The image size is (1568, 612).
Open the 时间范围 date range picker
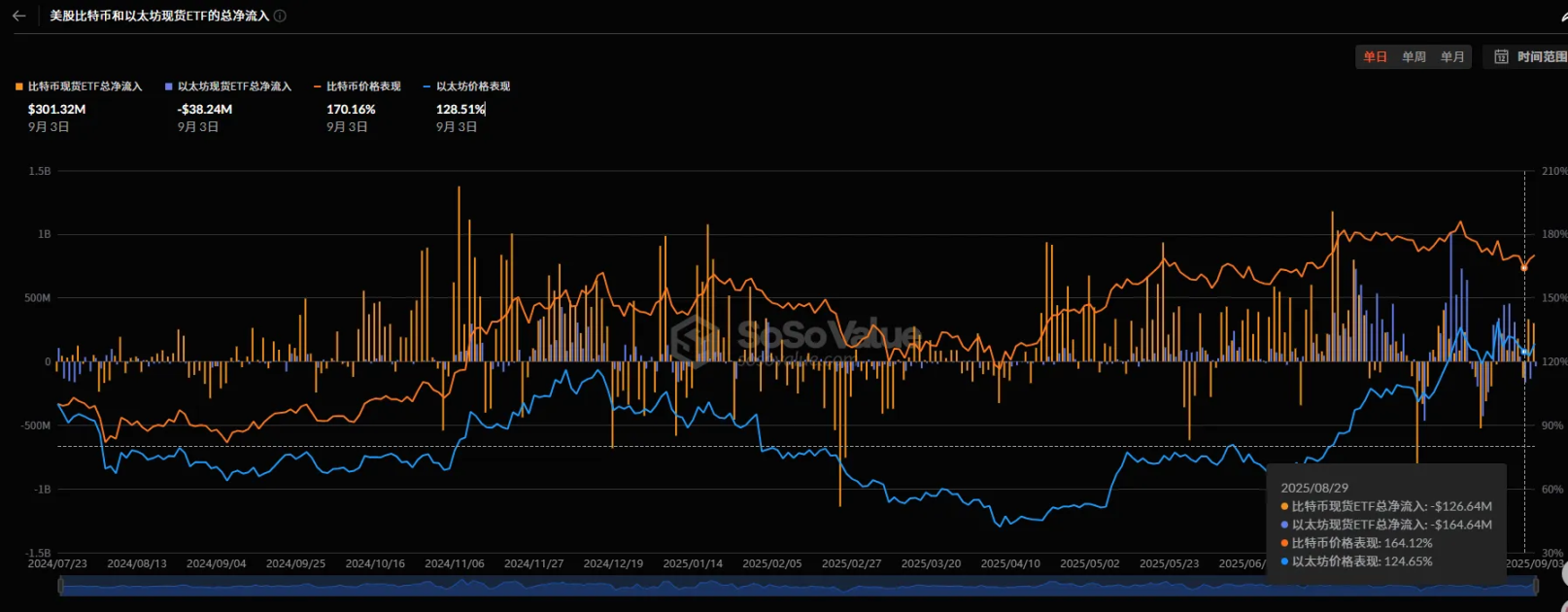click(1541, 57)
